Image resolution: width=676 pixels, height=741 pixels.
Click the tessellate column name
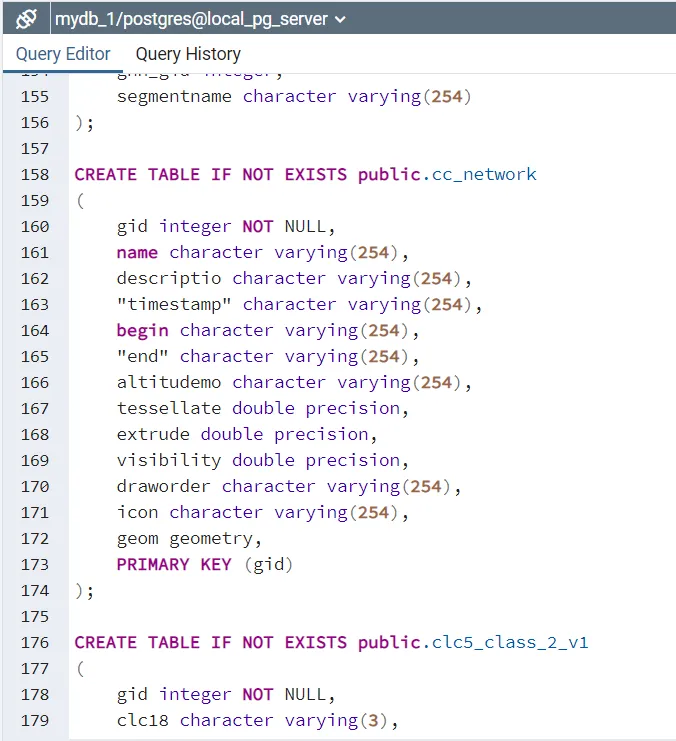[169, 408]
